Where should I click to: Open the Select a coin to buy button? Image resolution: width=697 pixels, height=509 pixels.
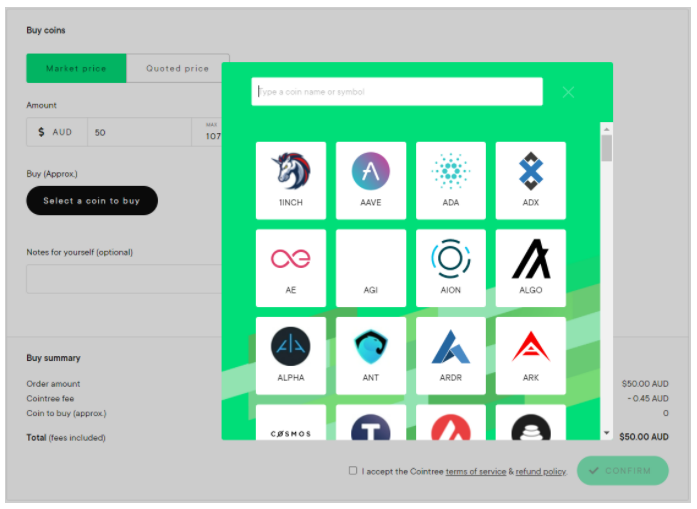click(x=92, y=200)
